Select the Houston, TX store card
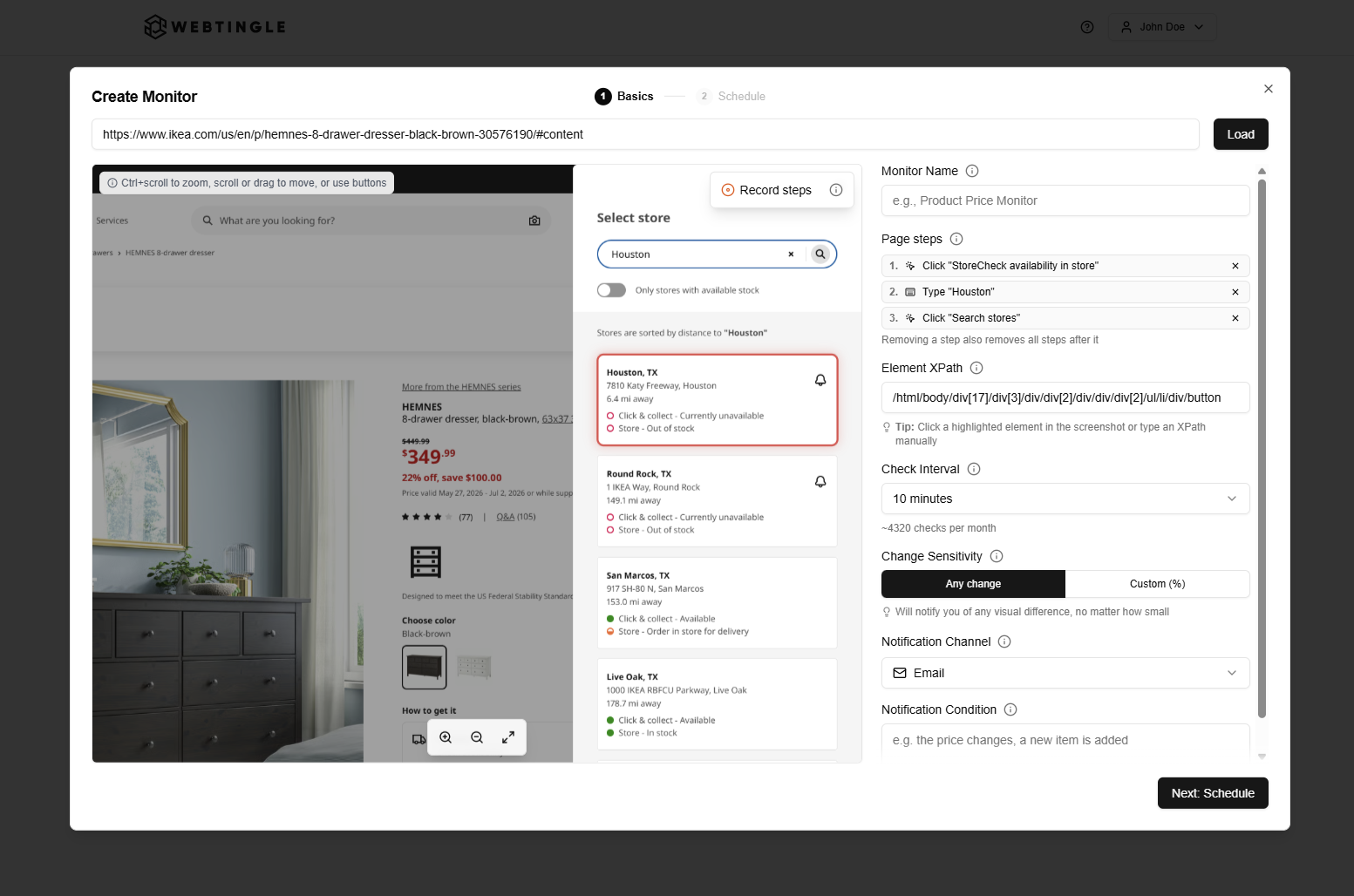The width and height of the screenshot is (1354, 896). (x=717, y=400)
